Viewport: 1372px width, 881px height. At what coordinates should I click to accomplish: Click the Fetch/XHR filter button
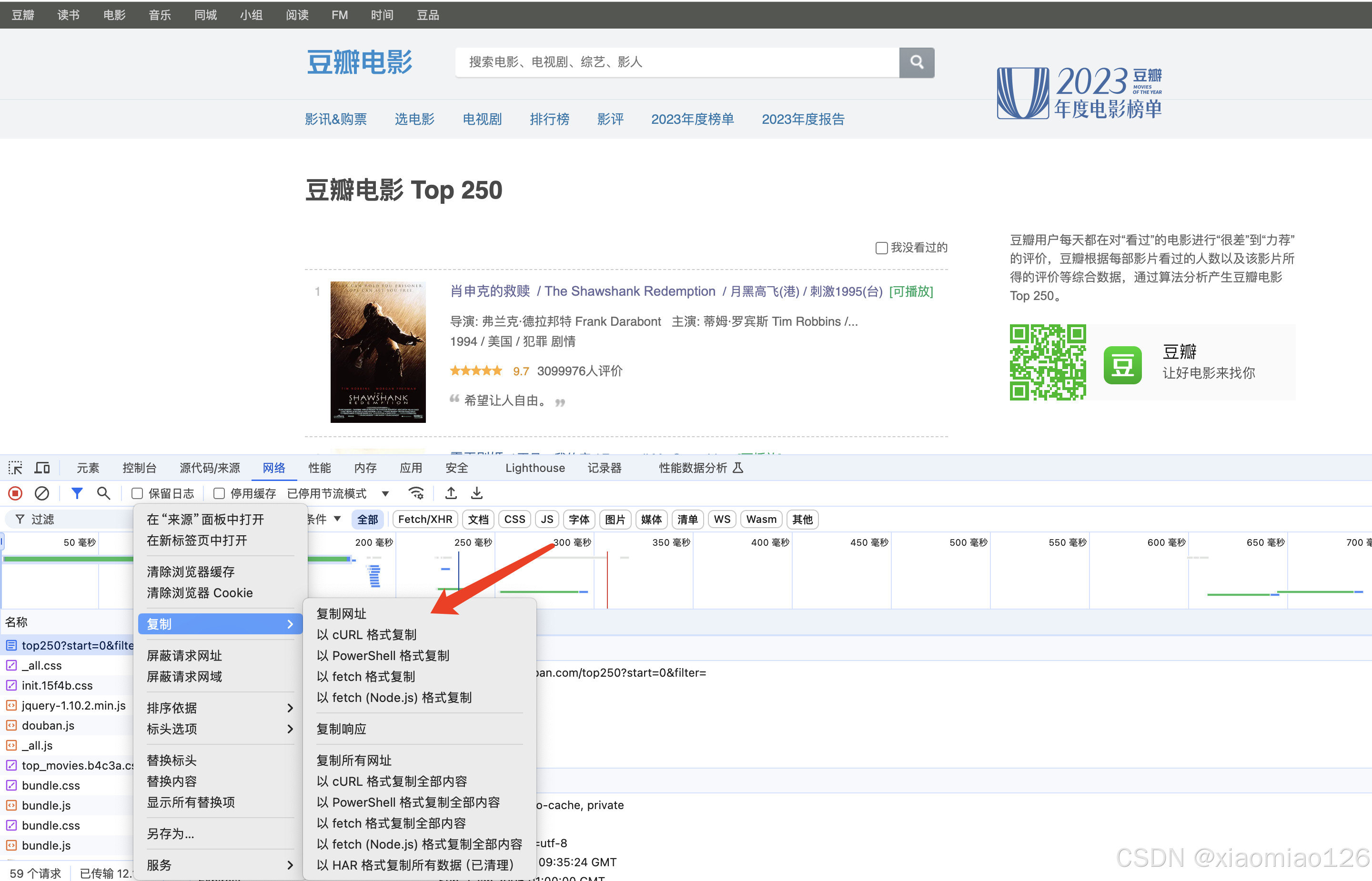click(x=424, y=520)
